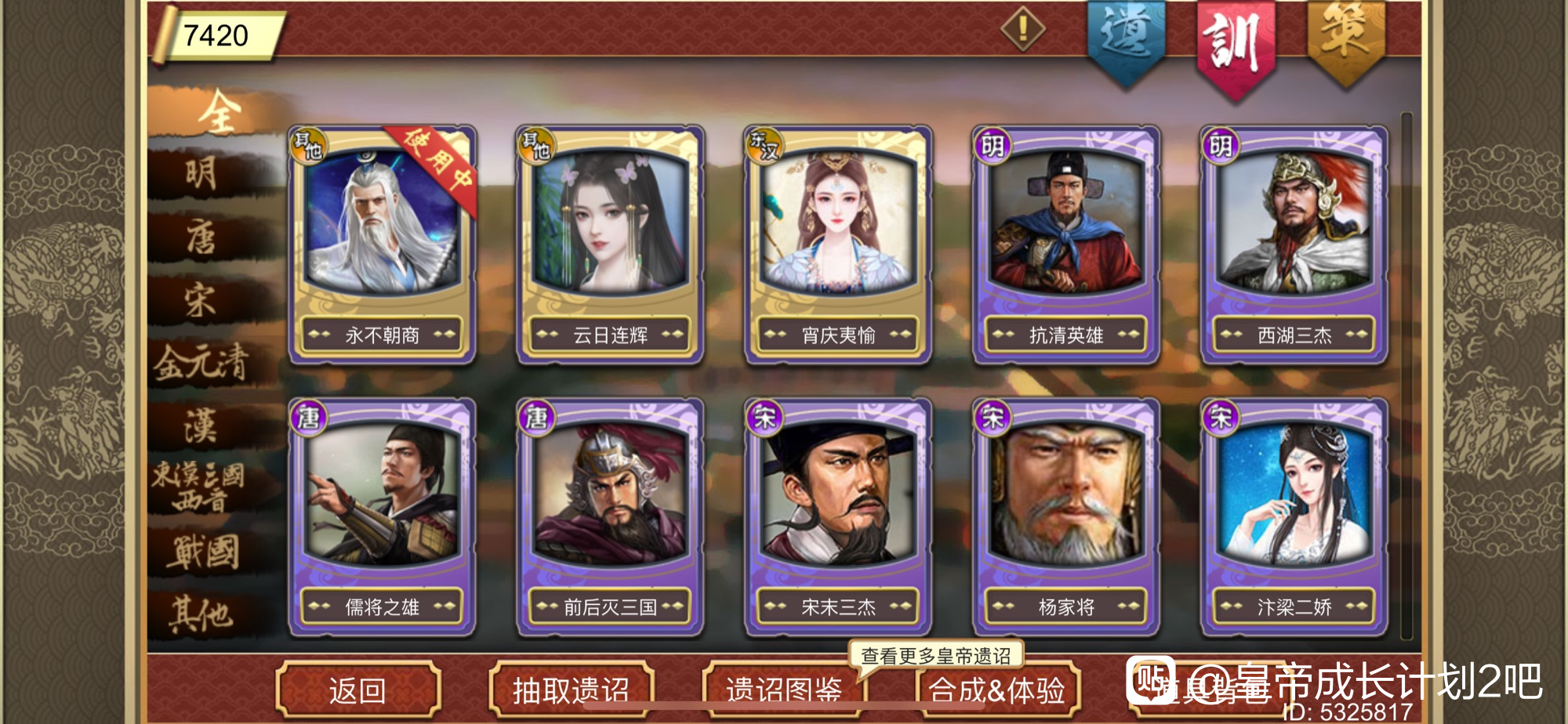Viewport: 1568px width, 724px height.
Task: Filter by the 明 dynasty tab
Action: (202, 174)
